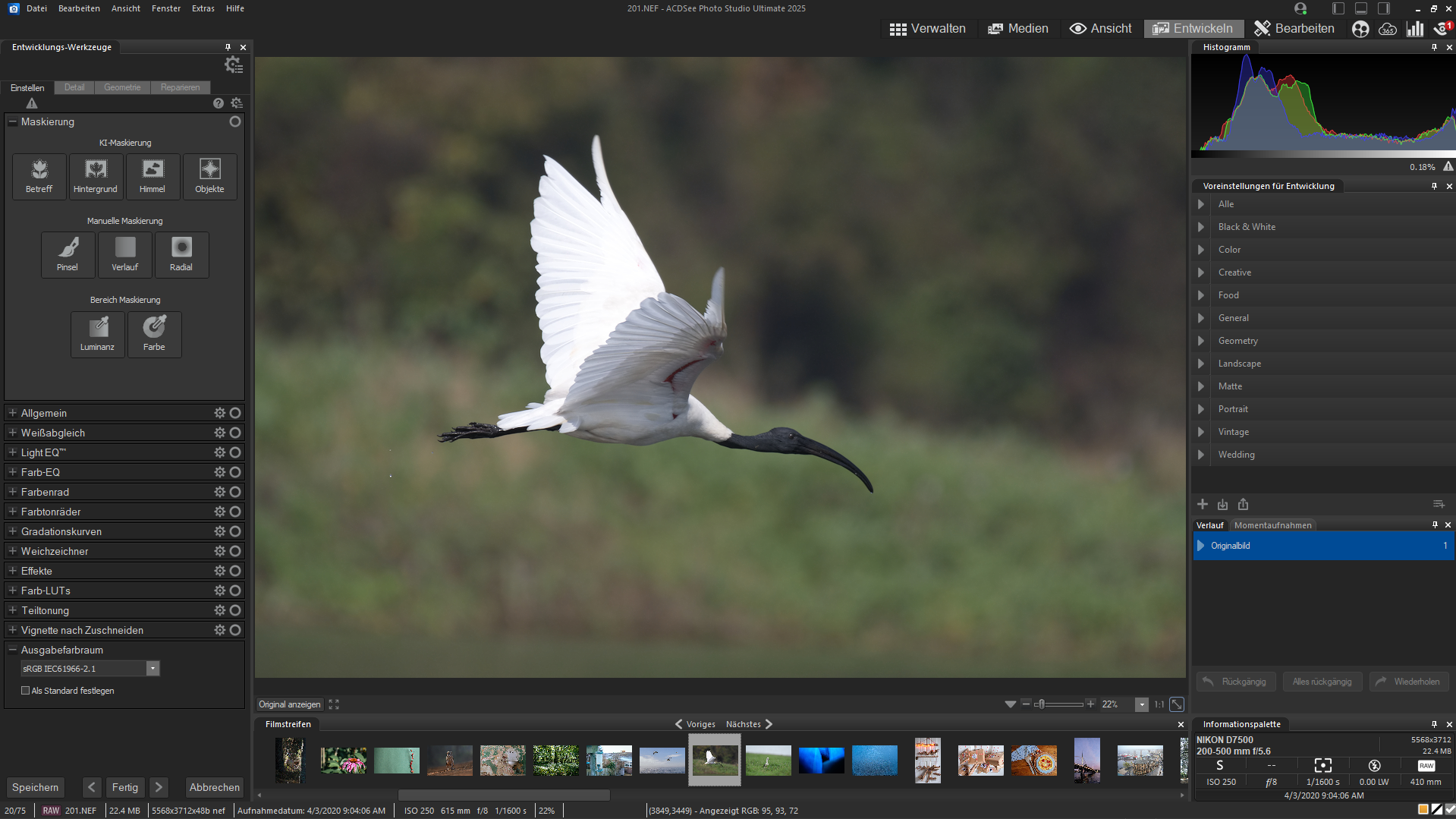Click the Speichern button
This screenshot has width=1456, height=819.
35,787
